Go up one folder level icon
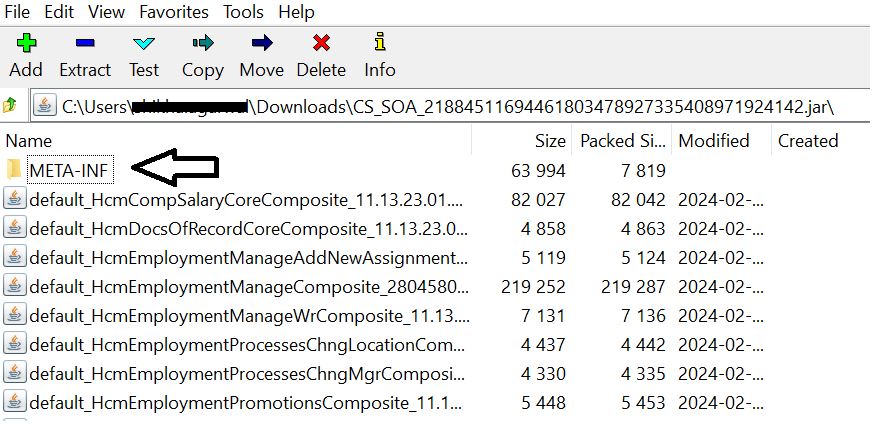The height and width of the screenshot is (434, 876). [x=9, y=104]
